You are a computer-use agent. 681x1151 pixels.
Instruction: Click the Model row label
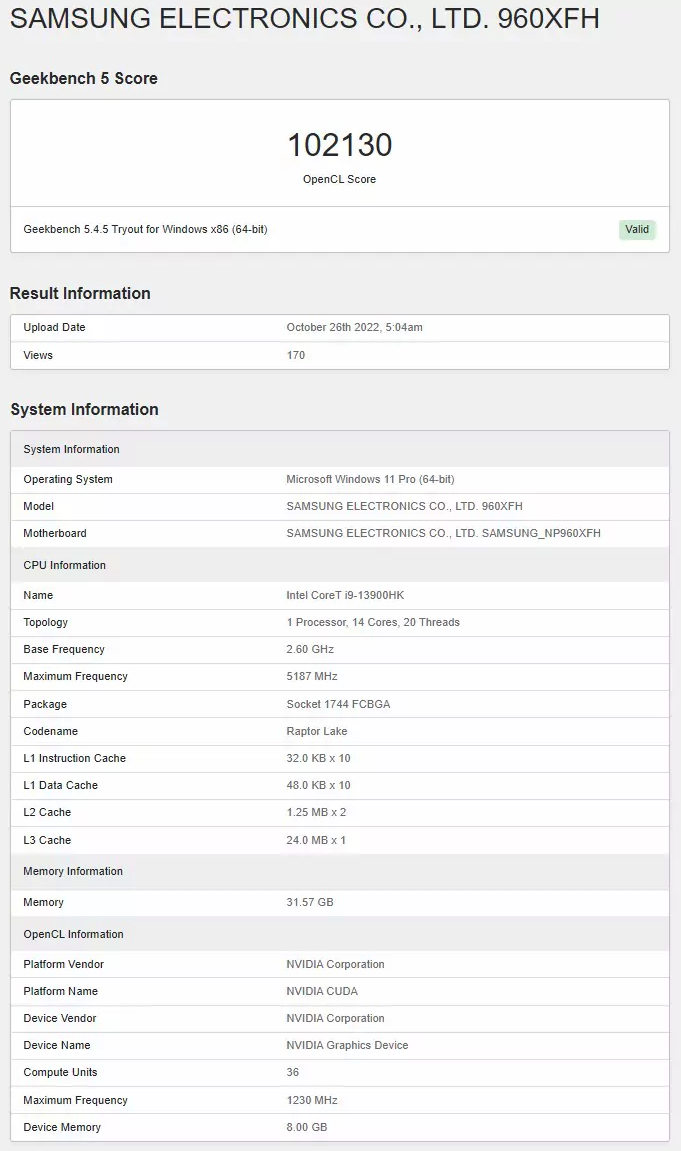point(39,506)
